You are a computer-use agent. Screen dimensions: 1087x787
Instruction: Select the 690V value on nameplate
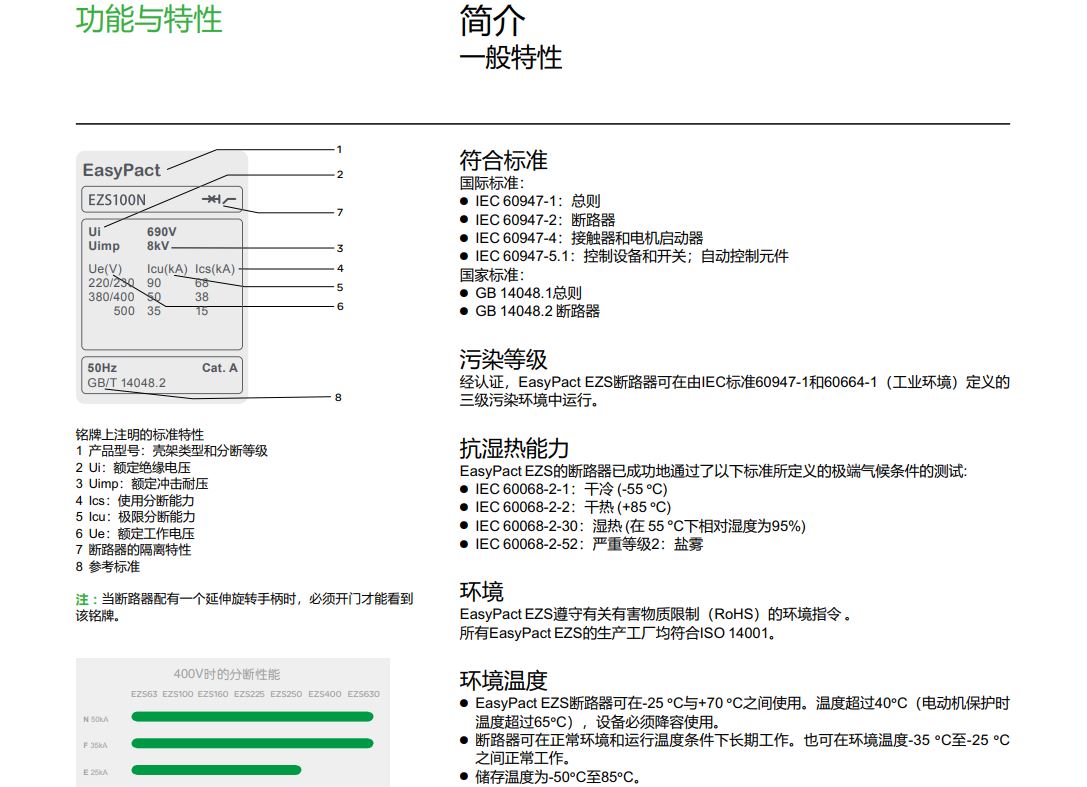coord(162,232)
